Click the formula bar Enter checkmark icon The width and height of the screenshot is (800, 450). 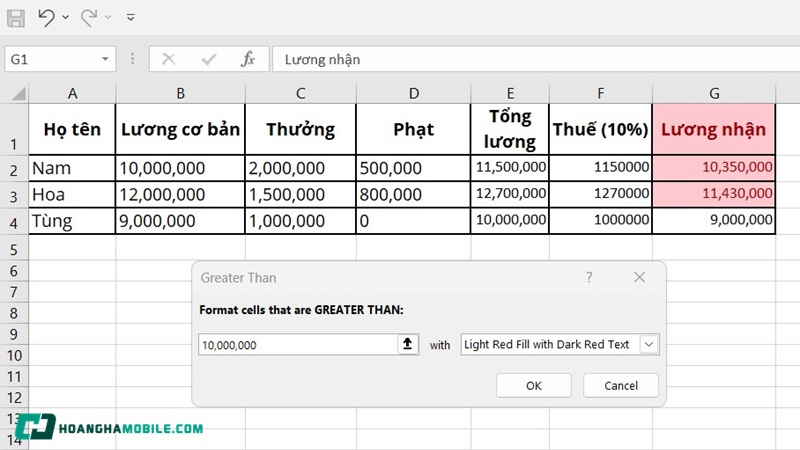click(x=209, y=59)
